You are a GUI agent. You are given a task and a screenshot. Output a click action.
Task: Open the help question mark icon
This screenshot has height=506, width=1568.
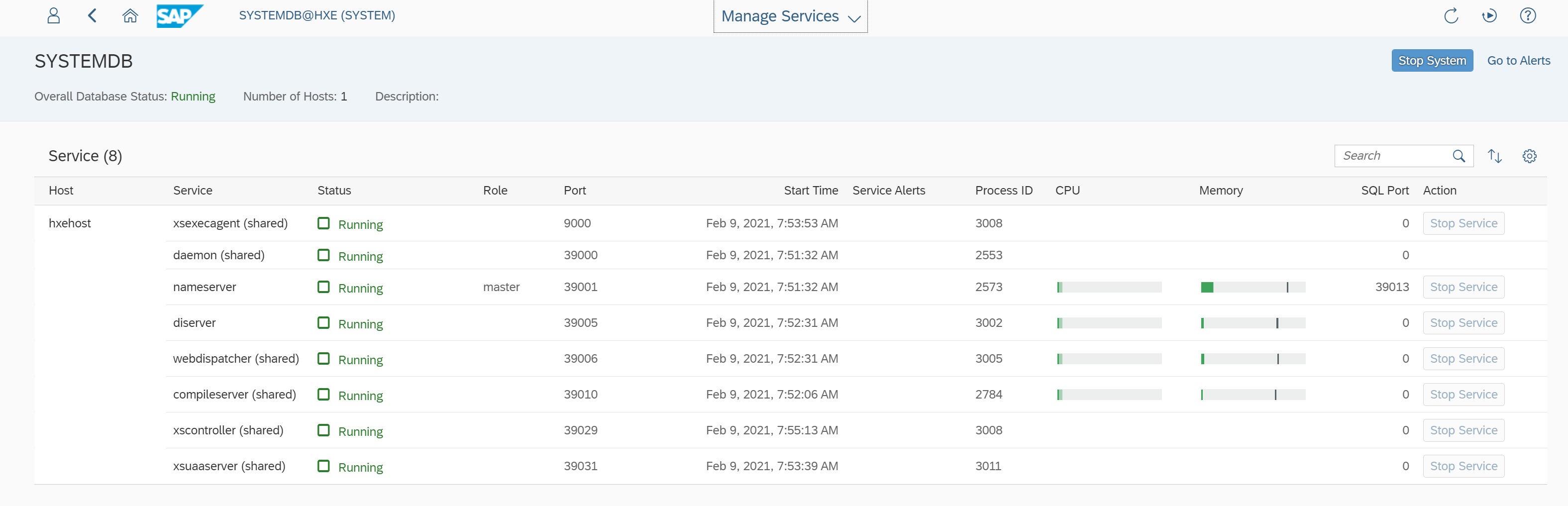[x=1527, y=16]
